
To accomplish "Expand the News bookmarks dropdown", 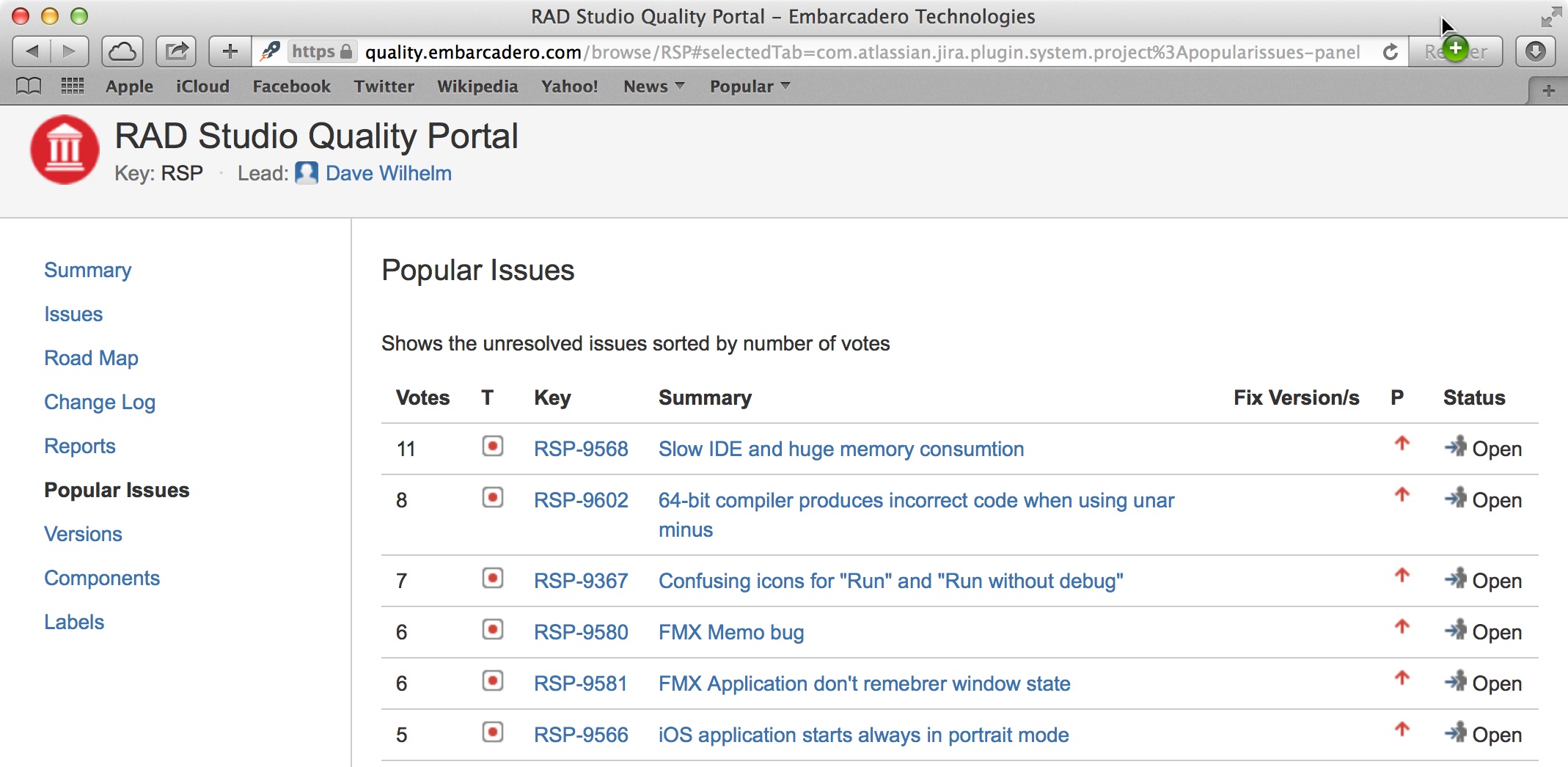I will (x=654, y=87).
